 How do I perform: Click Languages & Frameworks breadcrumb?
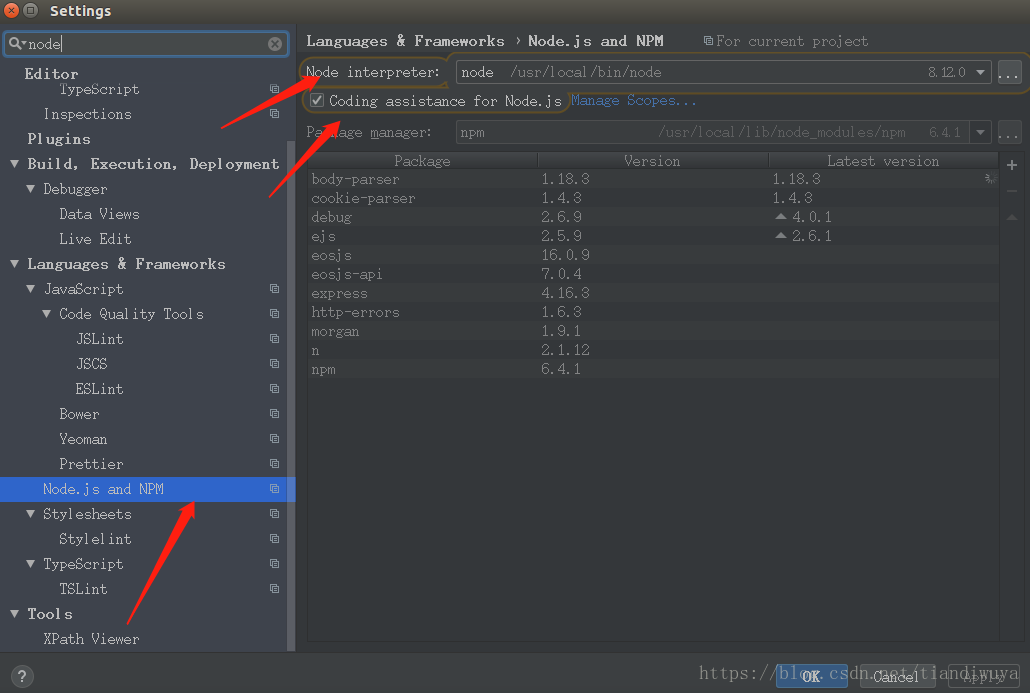[405, 41]
